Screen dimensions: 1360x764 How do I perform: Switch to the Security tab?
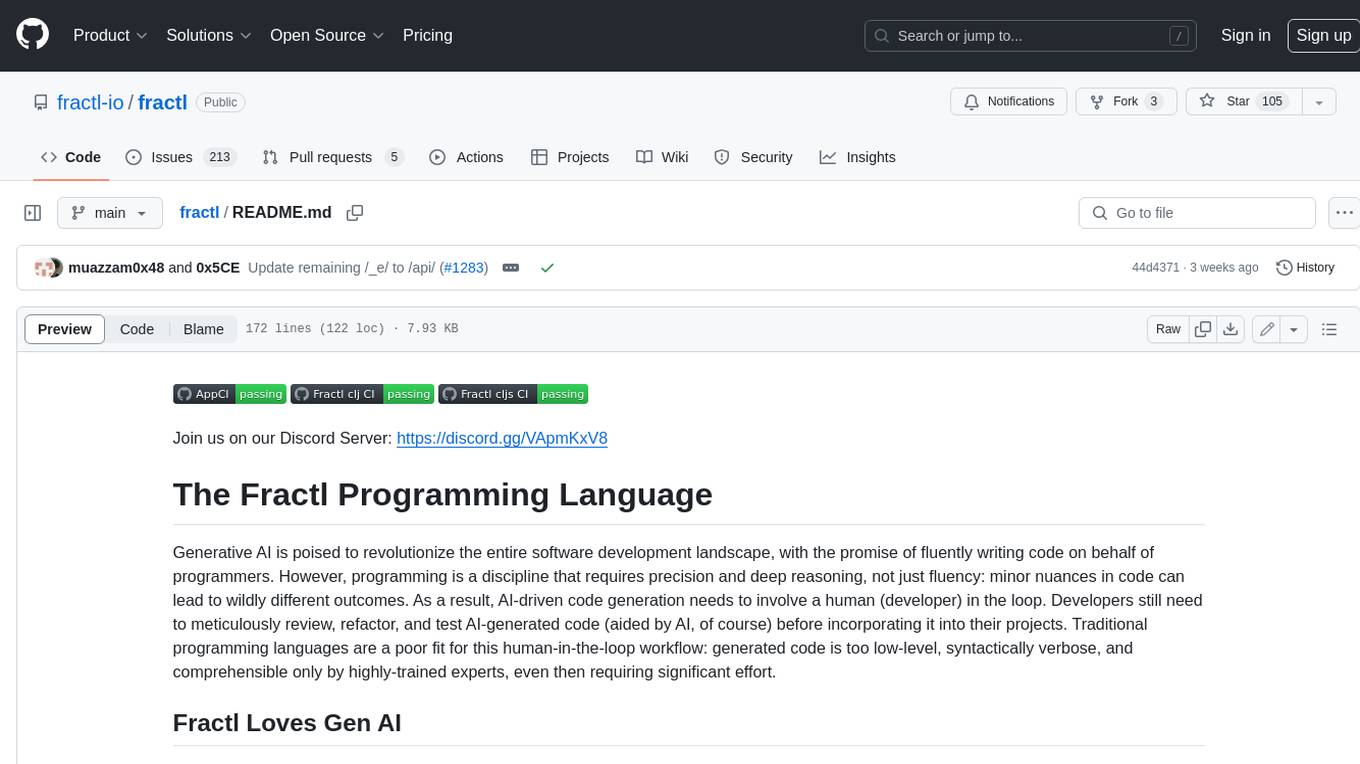pos(753,157)
